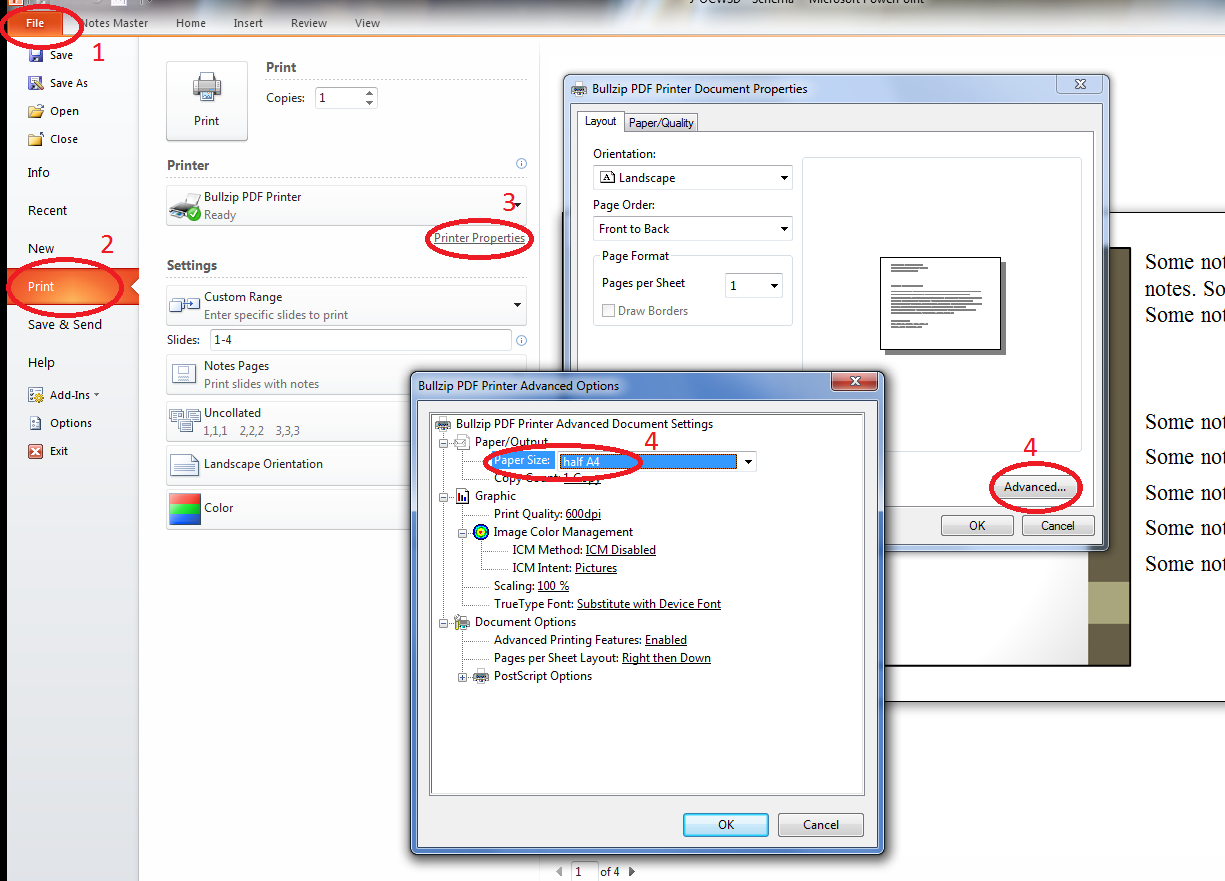Click the Slides 1-4 input field
The width and height of the screenshot is (1225, 881).
pos(360,340)
